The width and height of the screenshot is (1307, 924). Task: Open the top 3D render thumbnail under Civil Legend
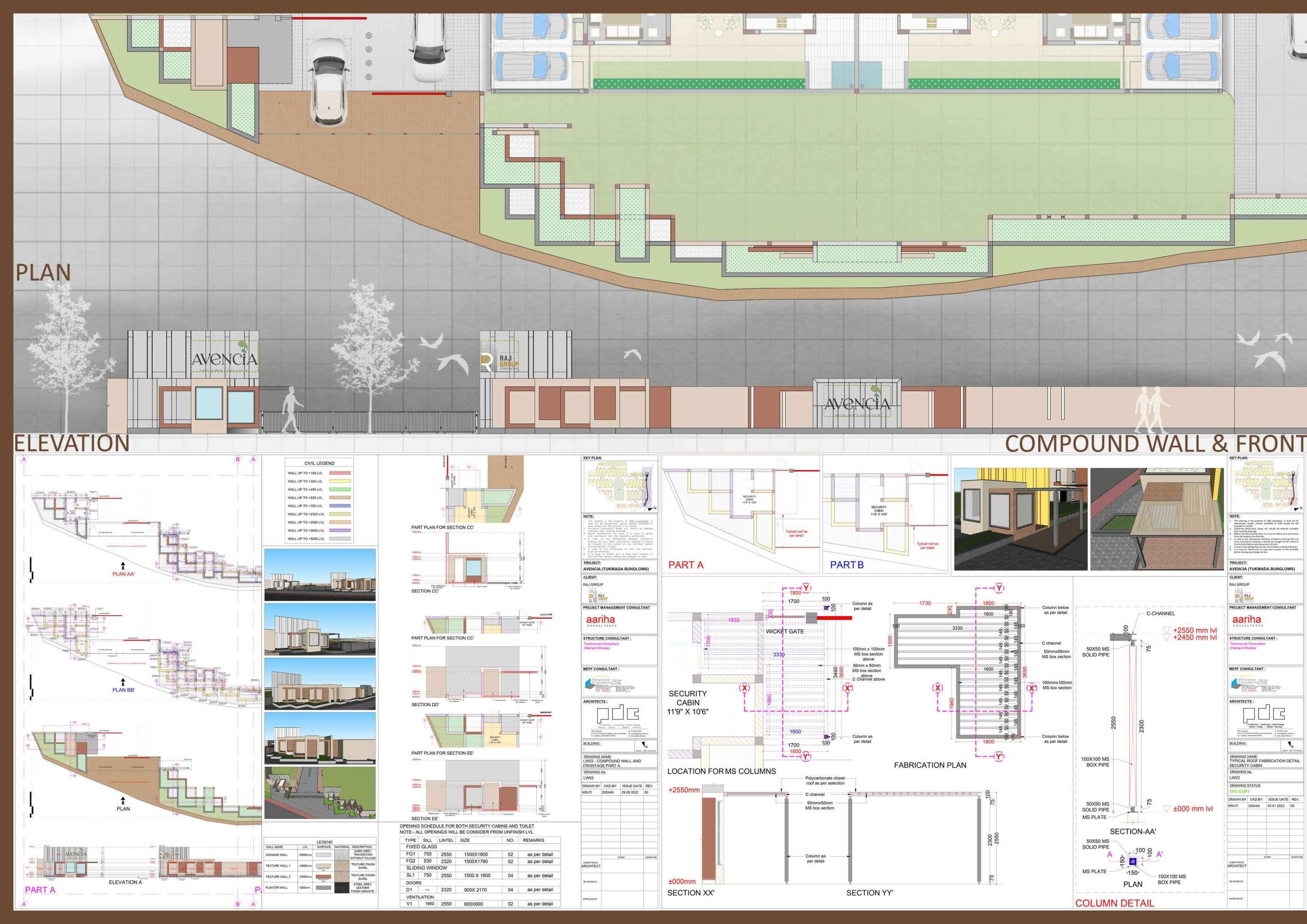tap(320, 575)
